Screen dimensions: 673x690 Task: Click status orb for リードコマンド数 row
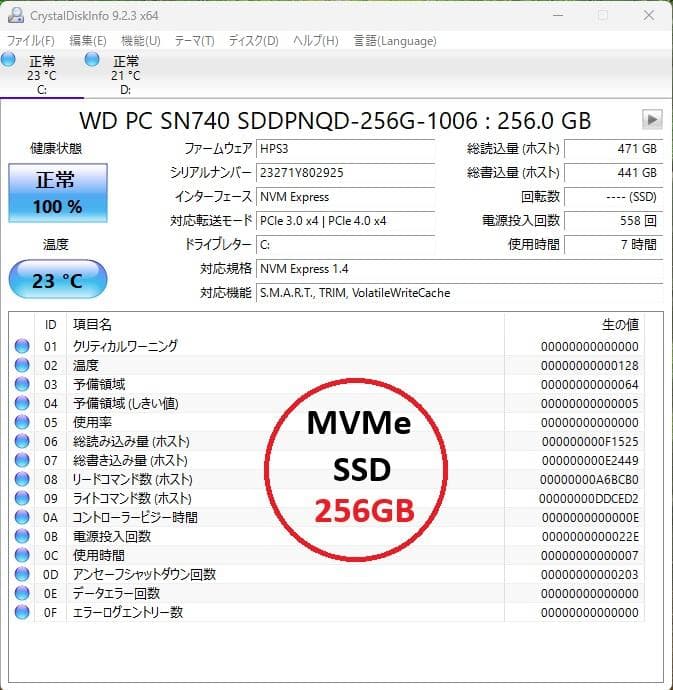pyautogui.click(x=22, y=479)
